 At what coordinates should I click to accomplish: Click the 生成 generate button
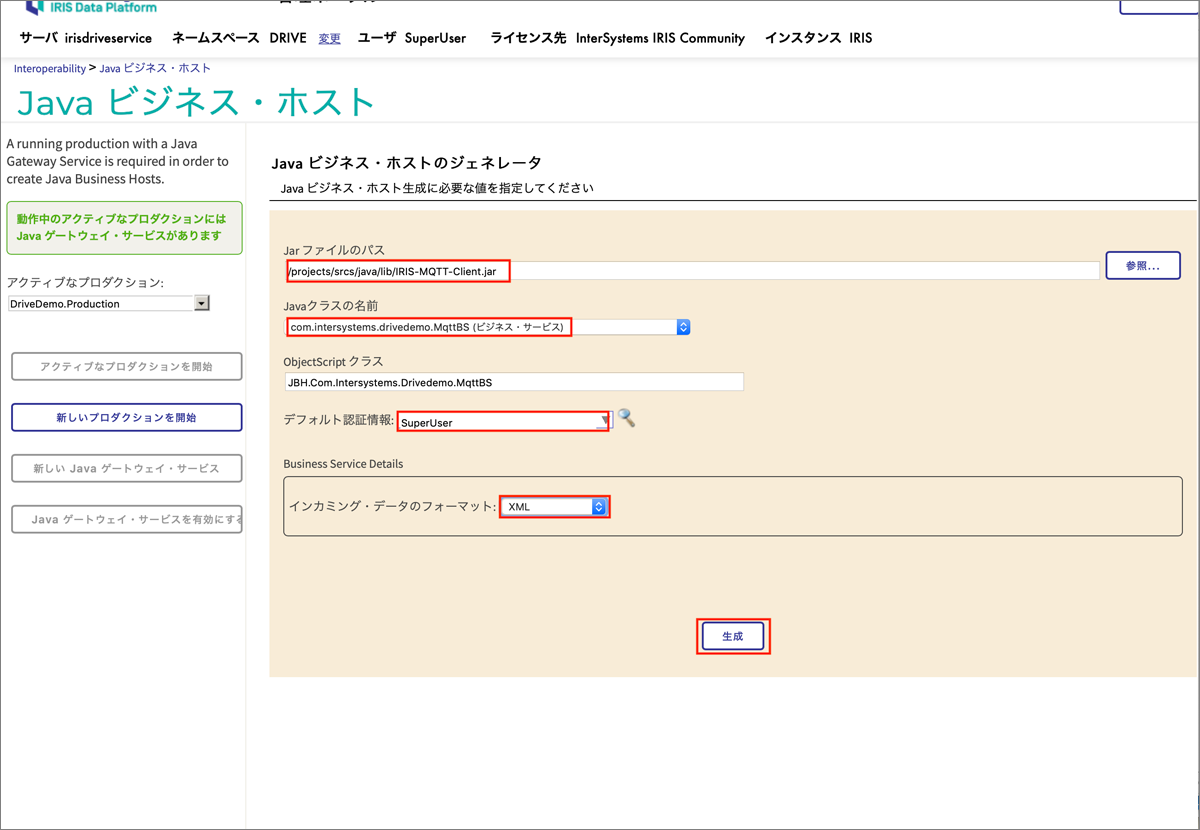click(x=733, y=636)
